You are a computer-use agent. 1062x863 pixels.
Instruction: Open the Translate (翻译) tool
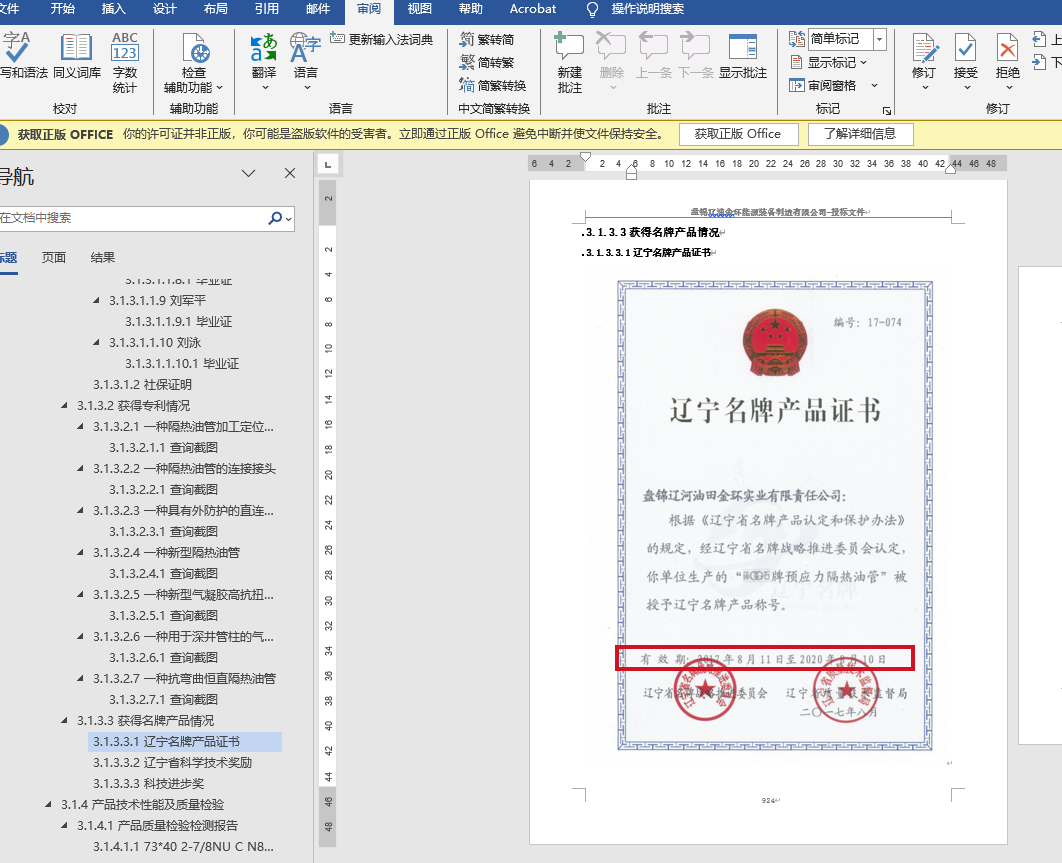[x=263, y=62]
